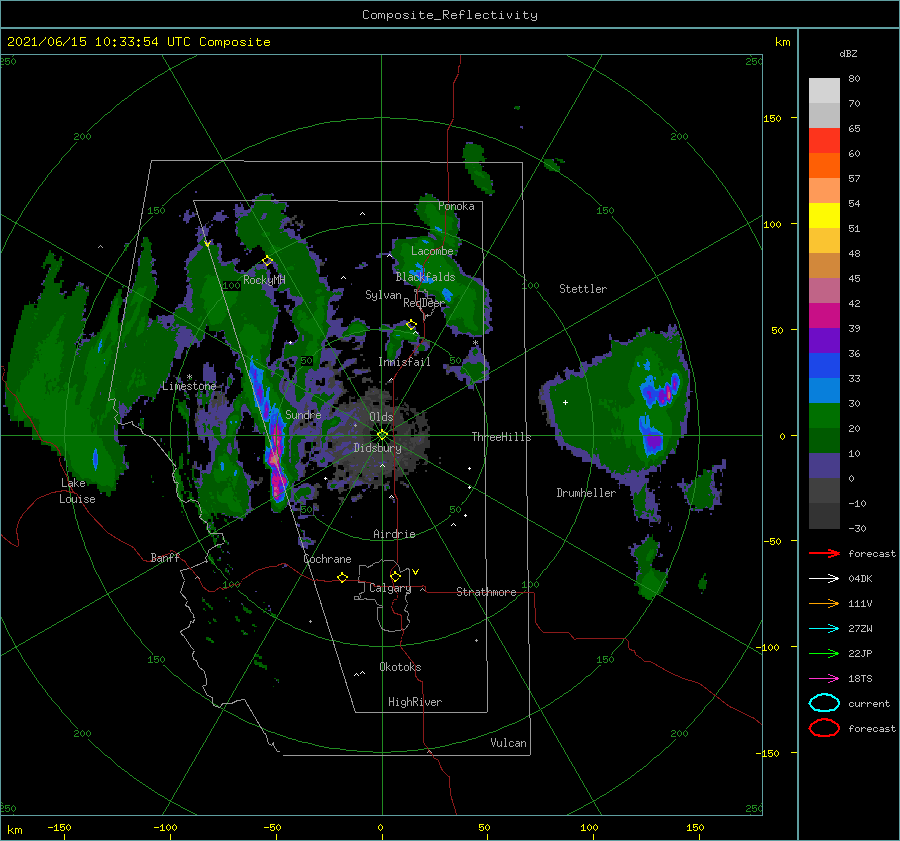Click the dBZ legend heading
Screen dimensions: 900x841
(848, 53)
